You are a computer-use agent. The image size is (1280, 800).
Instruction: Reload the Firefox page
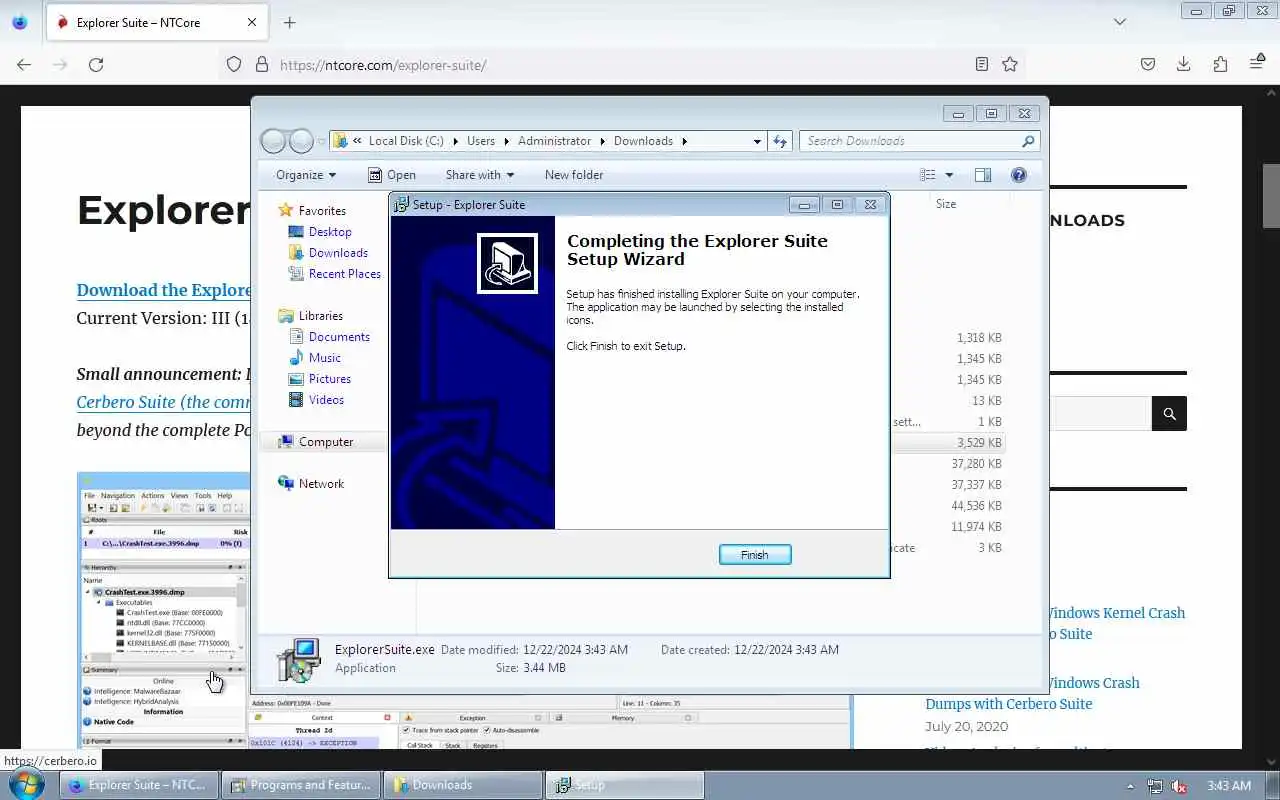click(x=96, y=64)
